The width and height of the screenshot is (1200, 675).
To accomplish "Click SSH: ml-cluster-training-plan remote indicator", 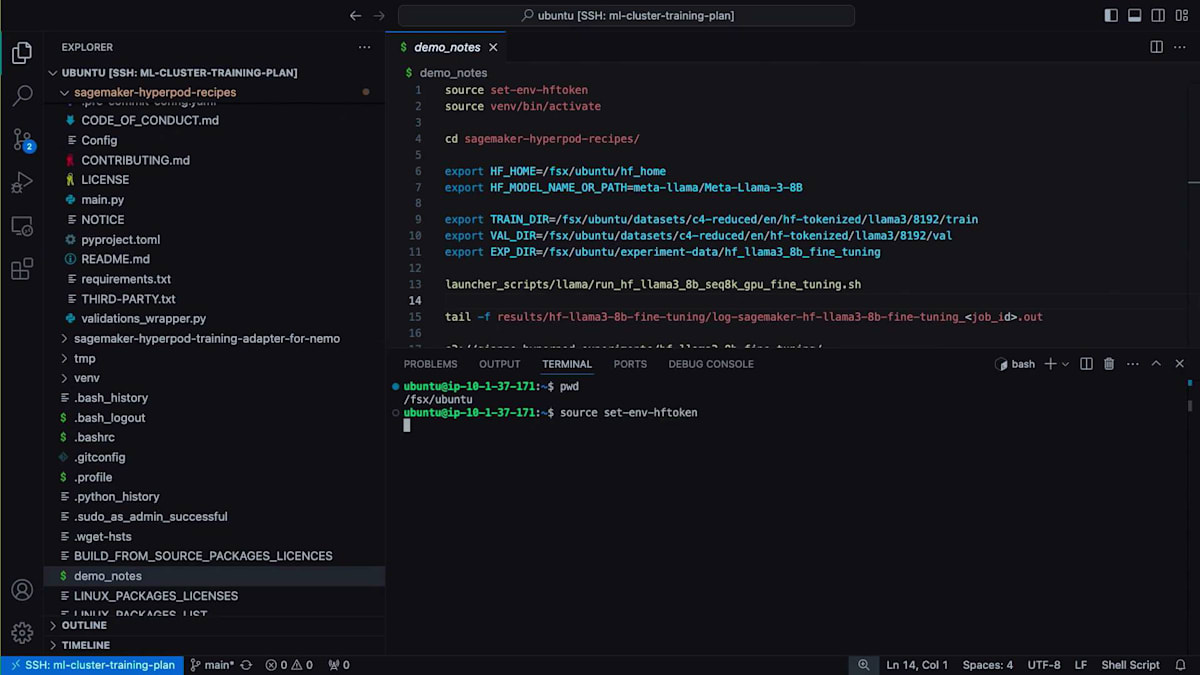I will coord(91,665).
